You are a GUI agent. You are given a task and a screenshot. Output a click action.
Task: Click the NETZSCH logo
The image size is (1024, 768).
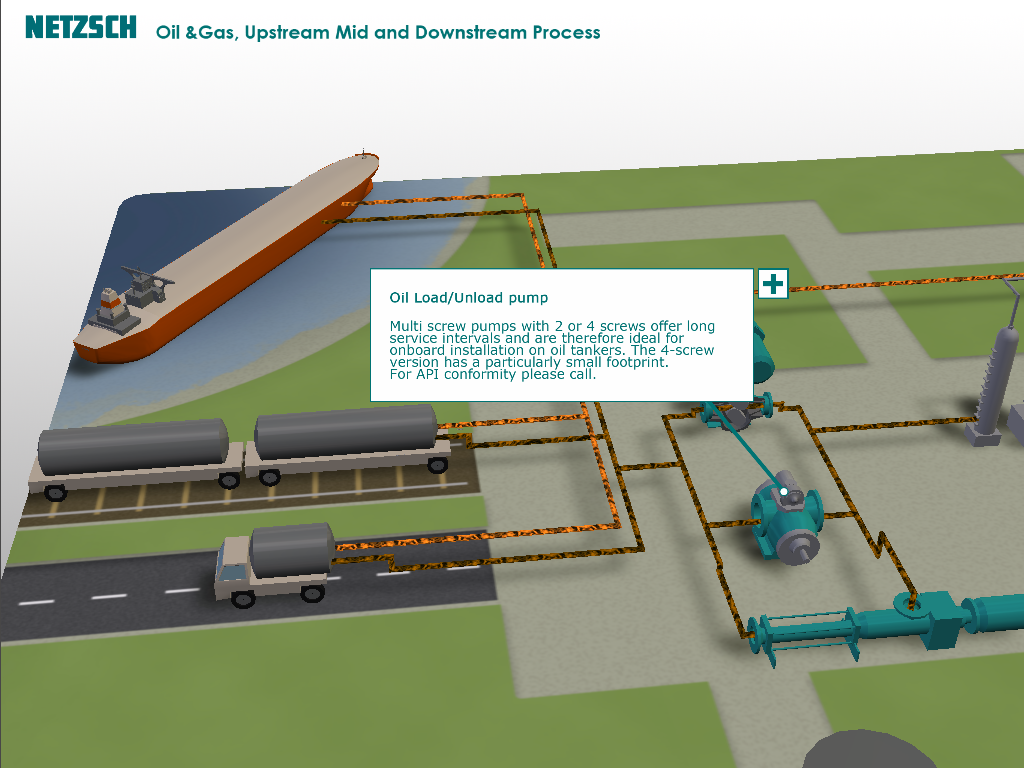point(81,27)
